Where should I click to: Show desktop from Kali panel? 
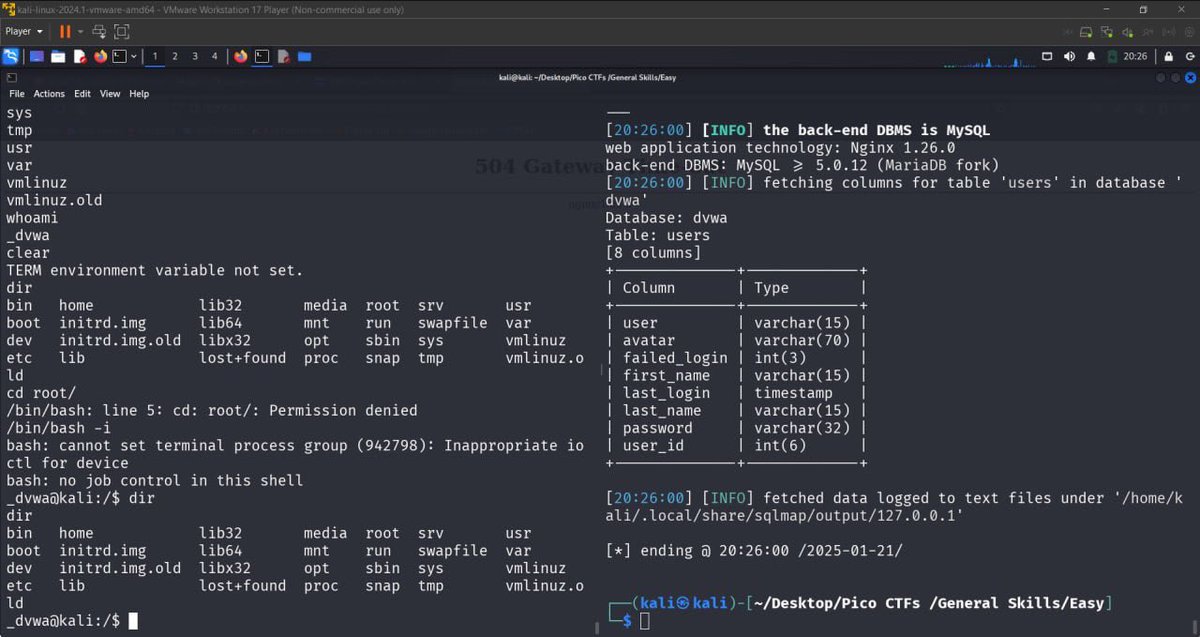click(x=36, y=57)
